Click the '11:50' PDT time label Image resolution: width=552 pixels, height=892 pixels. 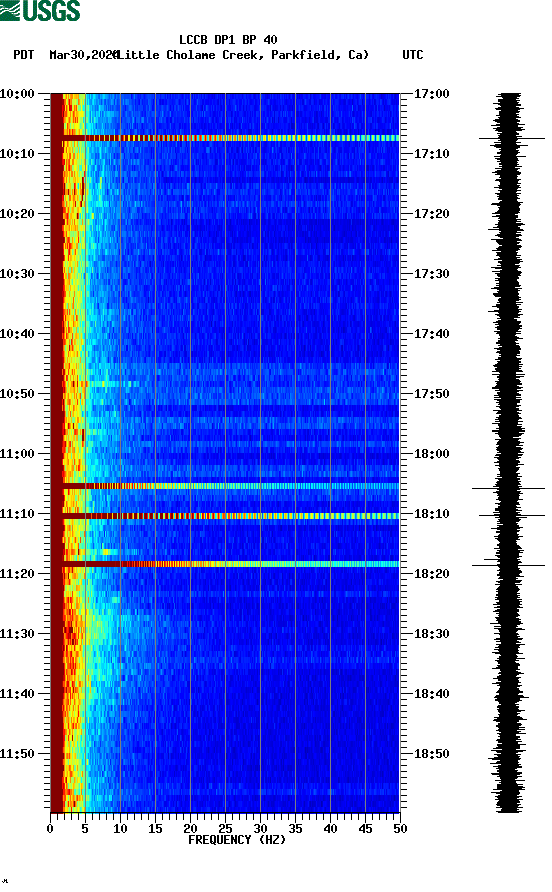tap(17, 754)
